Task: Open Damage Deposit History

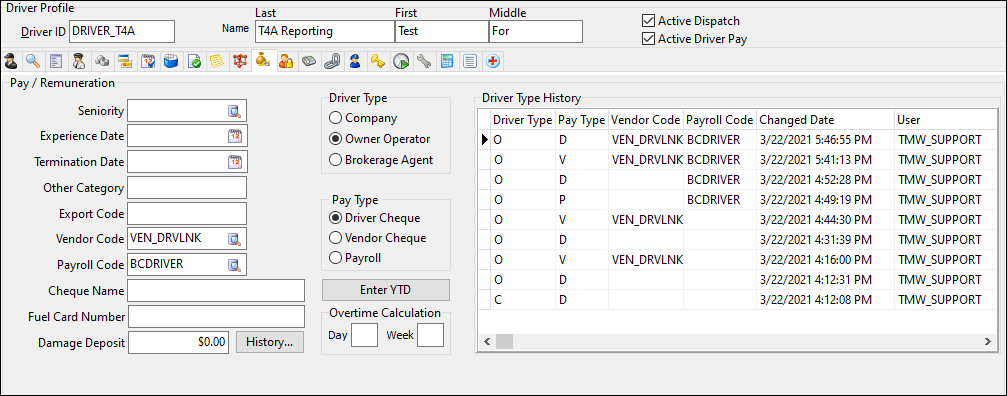Action: coord(270,342)
